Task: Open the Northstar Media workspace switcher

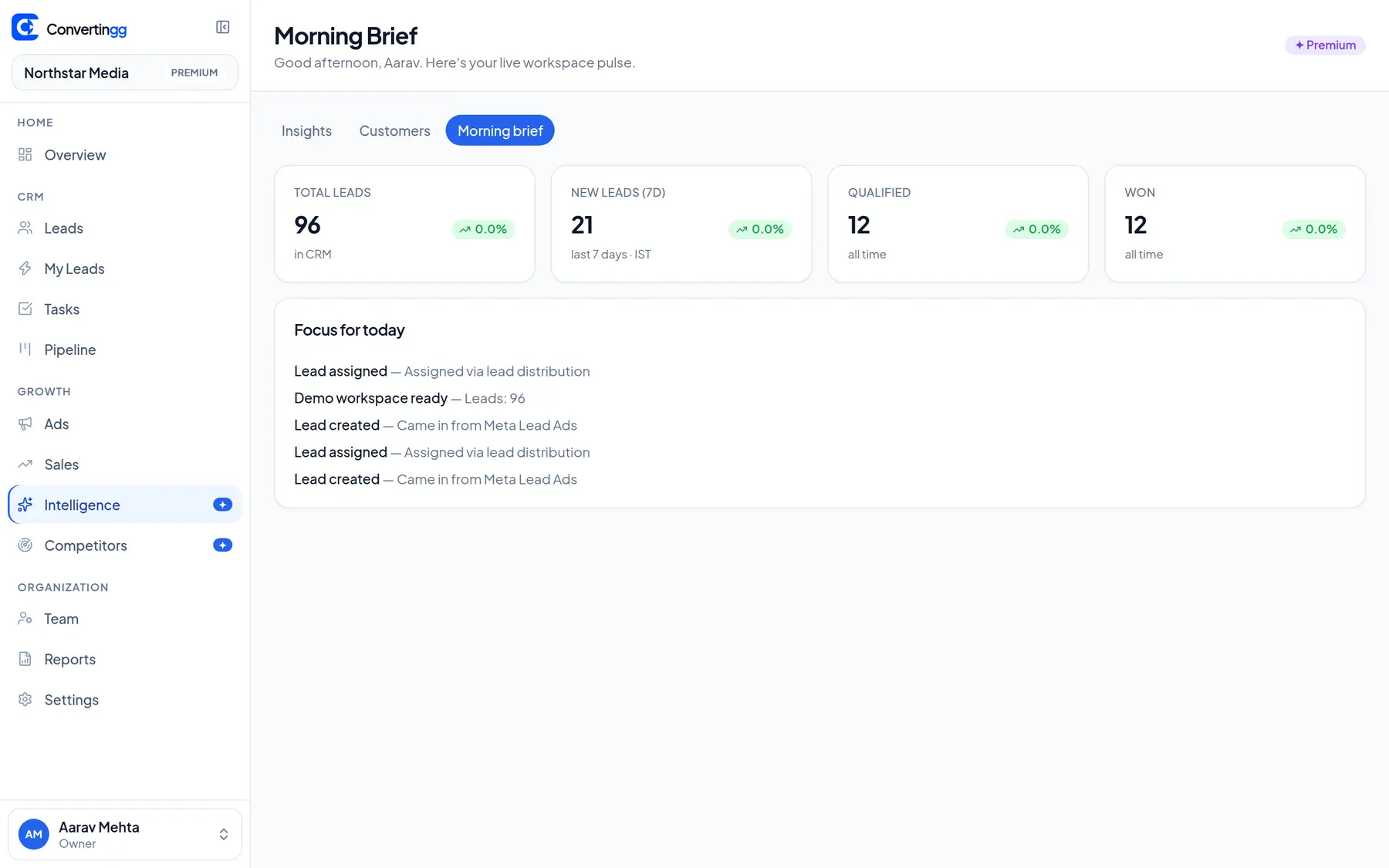Action: tap(125, 73)
